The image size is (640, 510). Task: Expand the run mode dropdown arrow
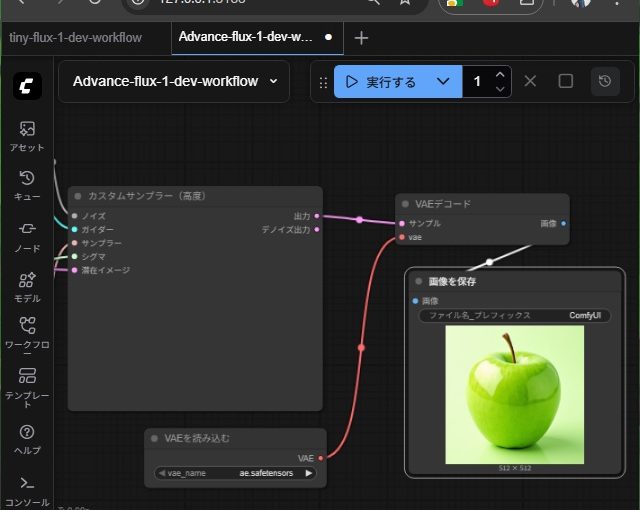click(x=443, y=82)
